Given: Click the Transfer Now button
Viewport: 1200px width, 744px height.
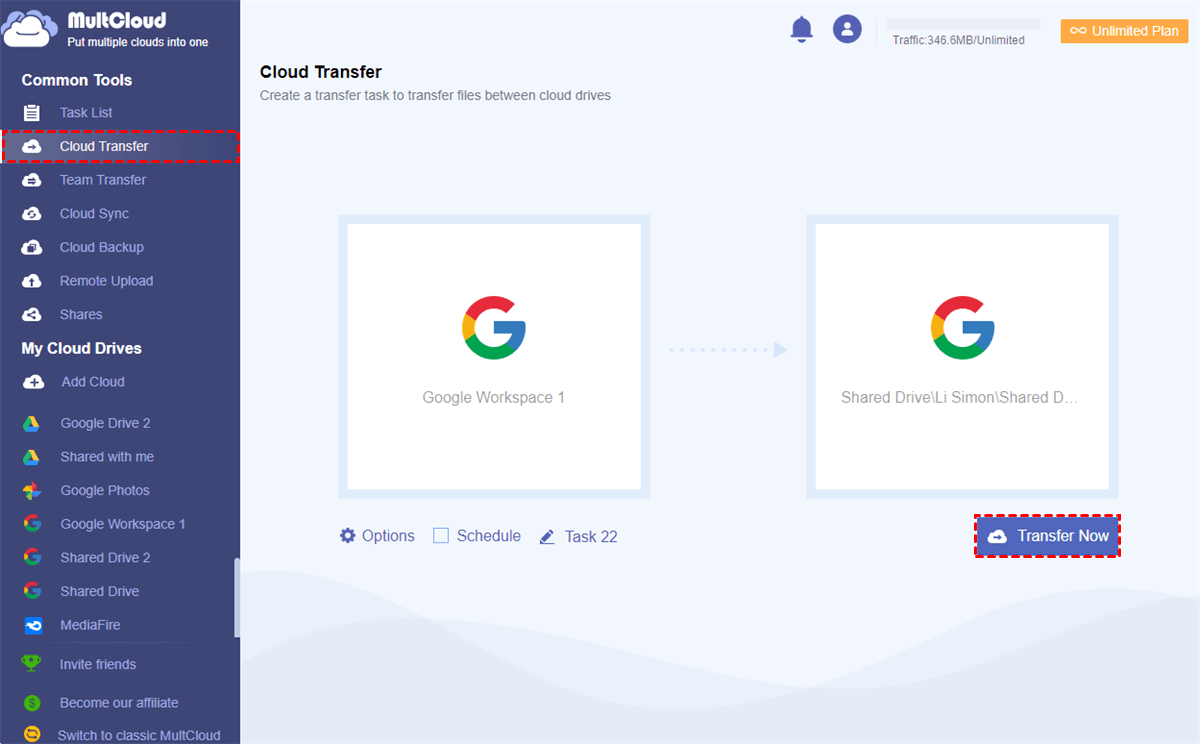Looking at the screenshot, I should point(1048,536).
